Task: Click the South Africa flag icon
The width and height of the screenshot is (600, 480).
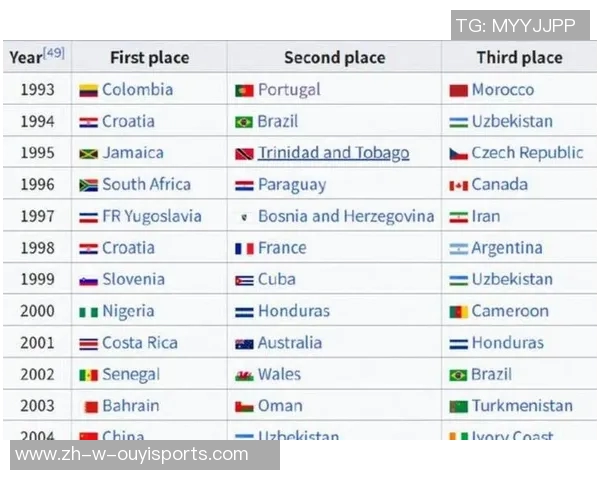Action: click(88, 185)
